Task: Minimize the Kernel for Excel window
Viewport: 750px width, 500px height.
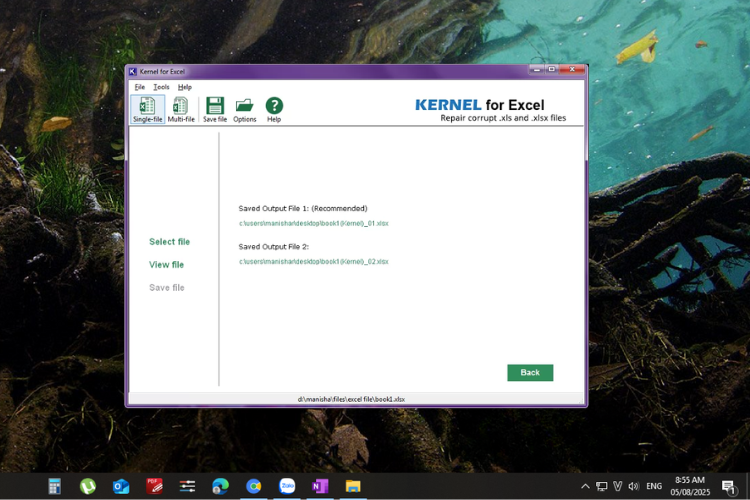Action: 537,69
